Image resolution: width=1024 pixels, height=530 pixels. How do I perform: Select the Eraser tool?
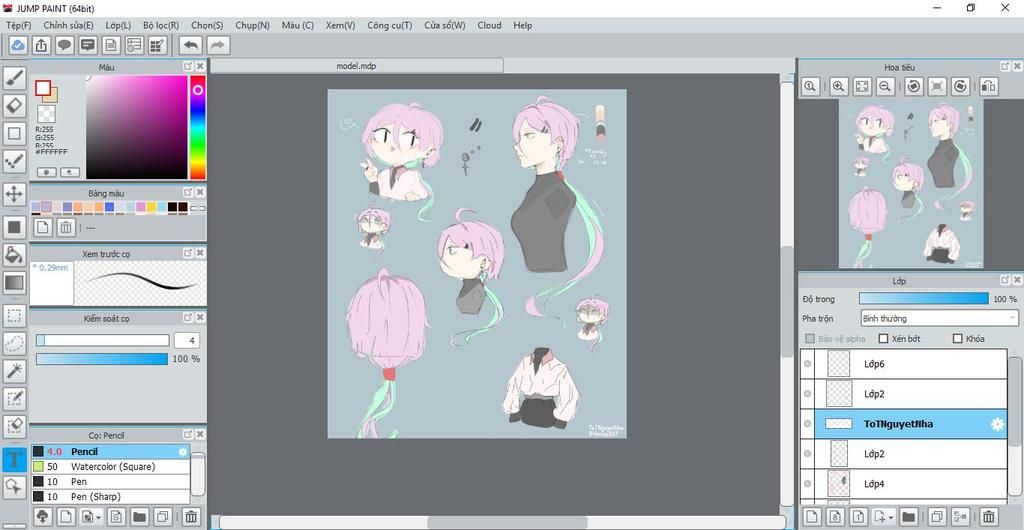point(14,105)
